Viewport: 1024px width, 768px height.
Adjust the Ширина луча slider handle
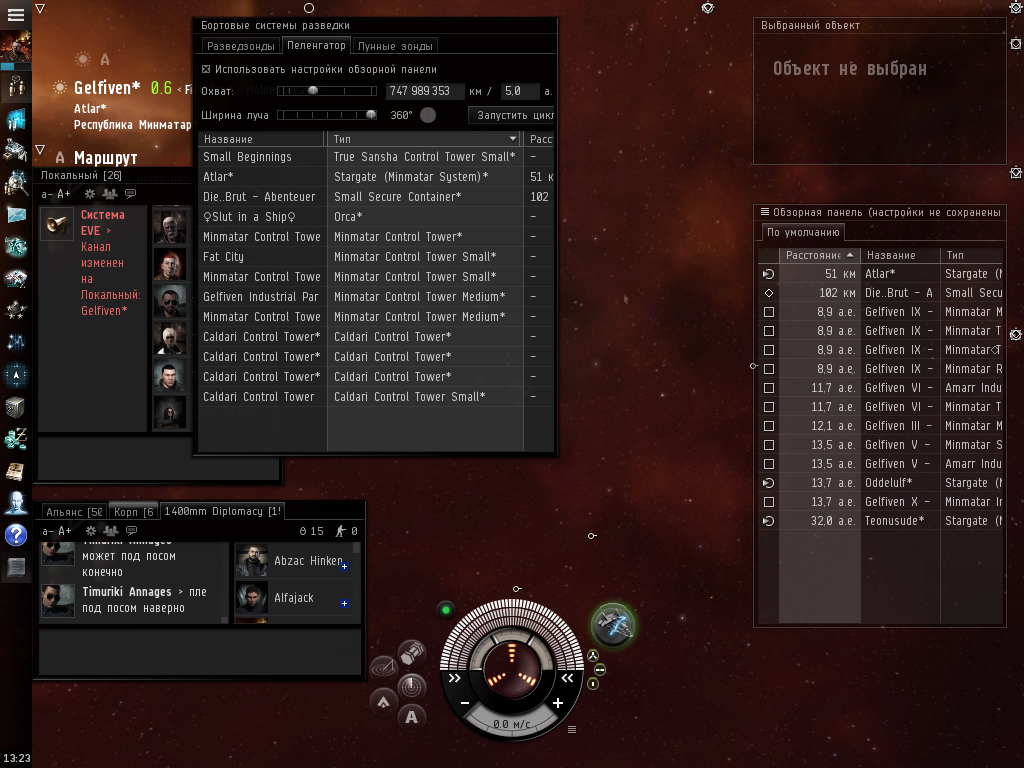[371, 115]
